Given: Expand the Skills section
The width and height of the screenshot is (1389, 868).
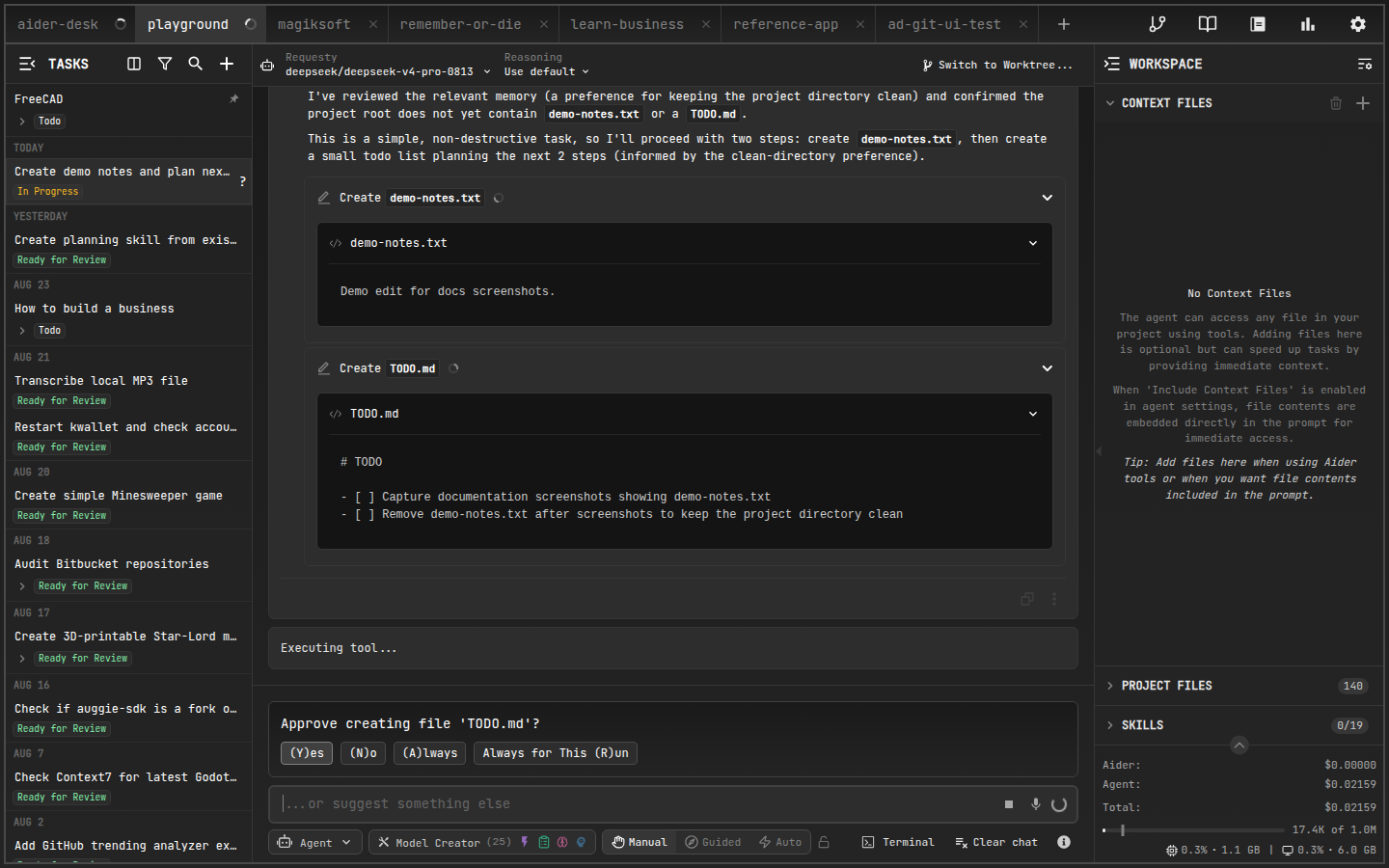Looking at the screenshot, I should click(1239, 725).
